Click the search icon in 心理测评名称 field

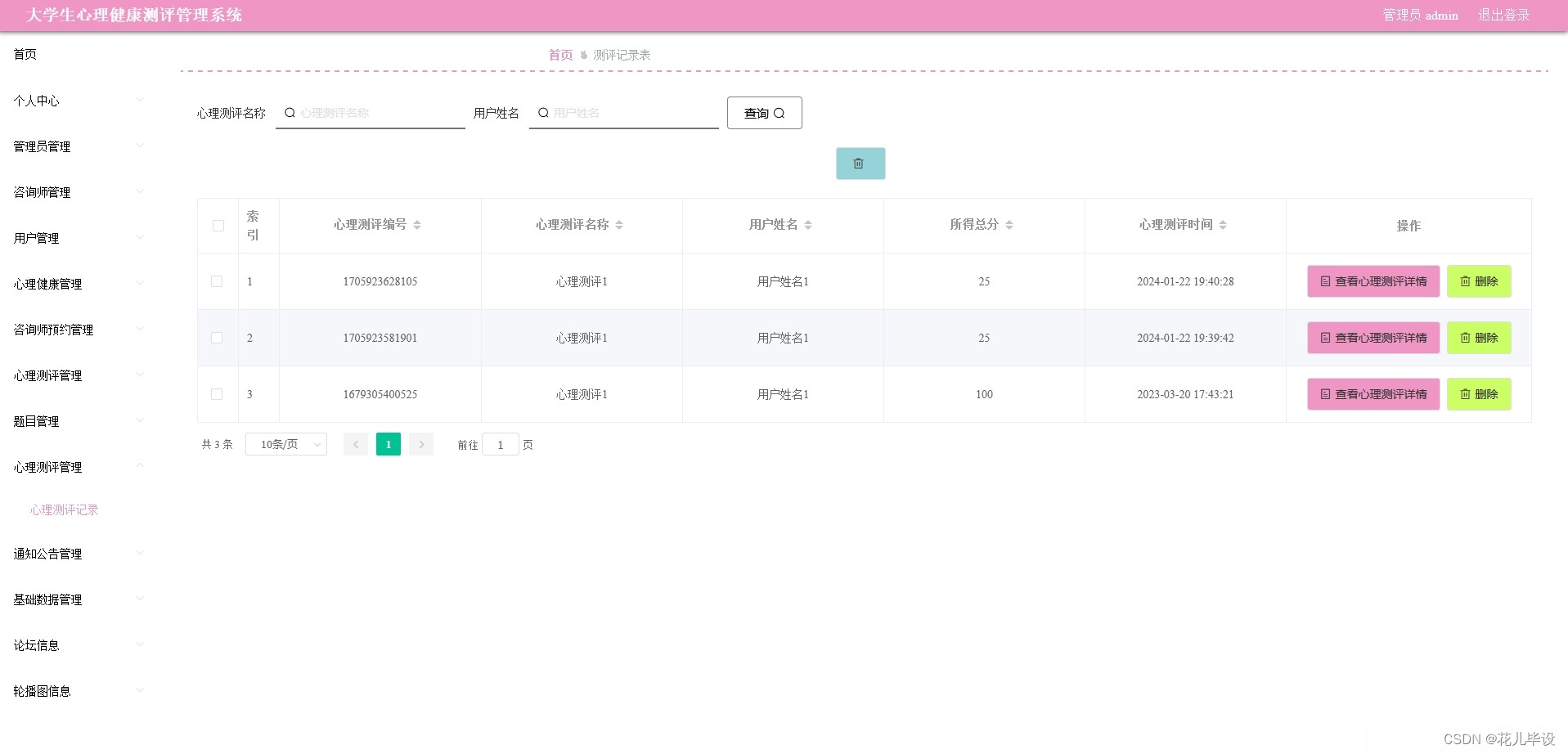[x=290, y=113]
